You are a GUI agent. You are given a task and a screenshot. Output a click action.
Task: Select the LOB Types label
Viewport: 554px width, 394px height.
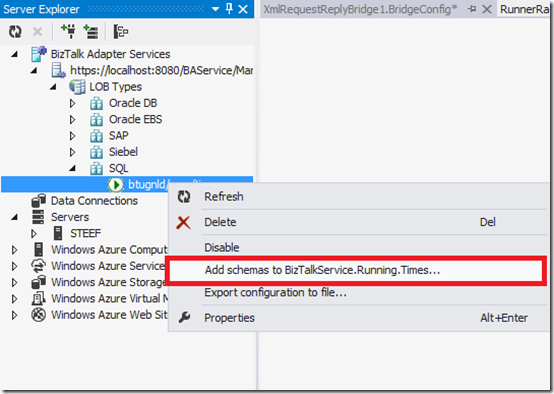[116, 87]
